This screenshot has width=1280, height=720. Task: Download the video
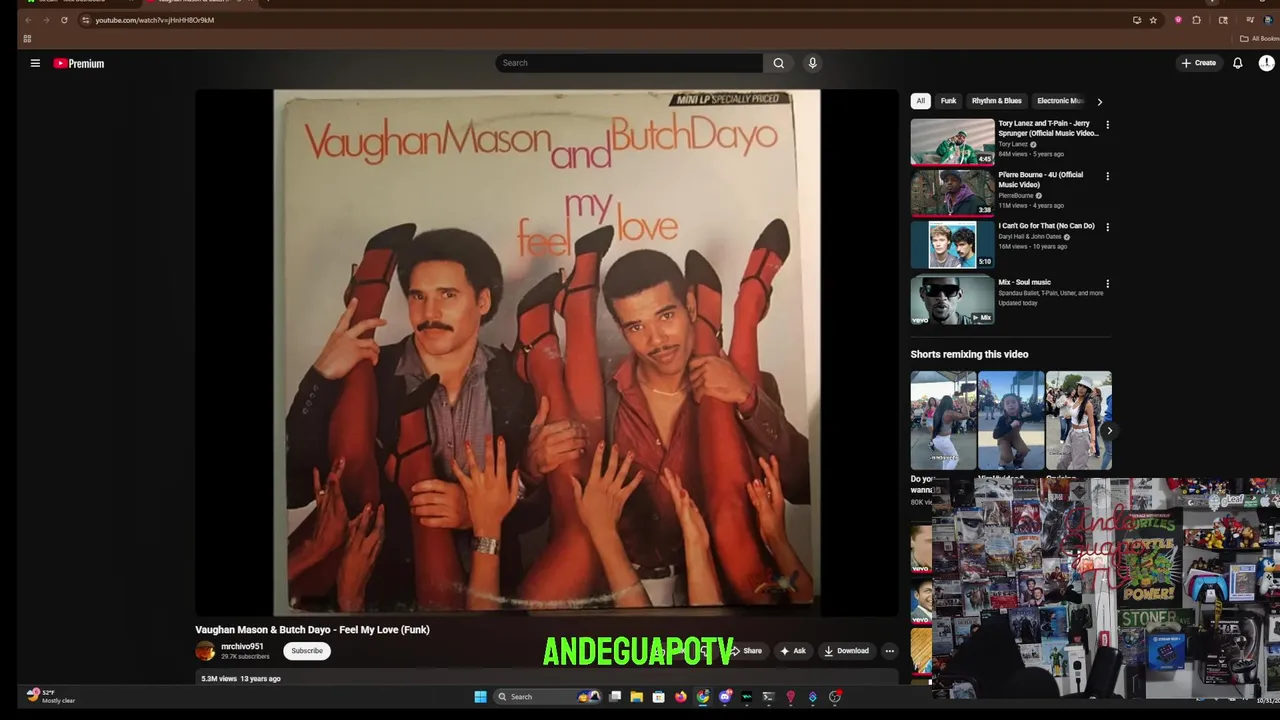coord(846,651)
